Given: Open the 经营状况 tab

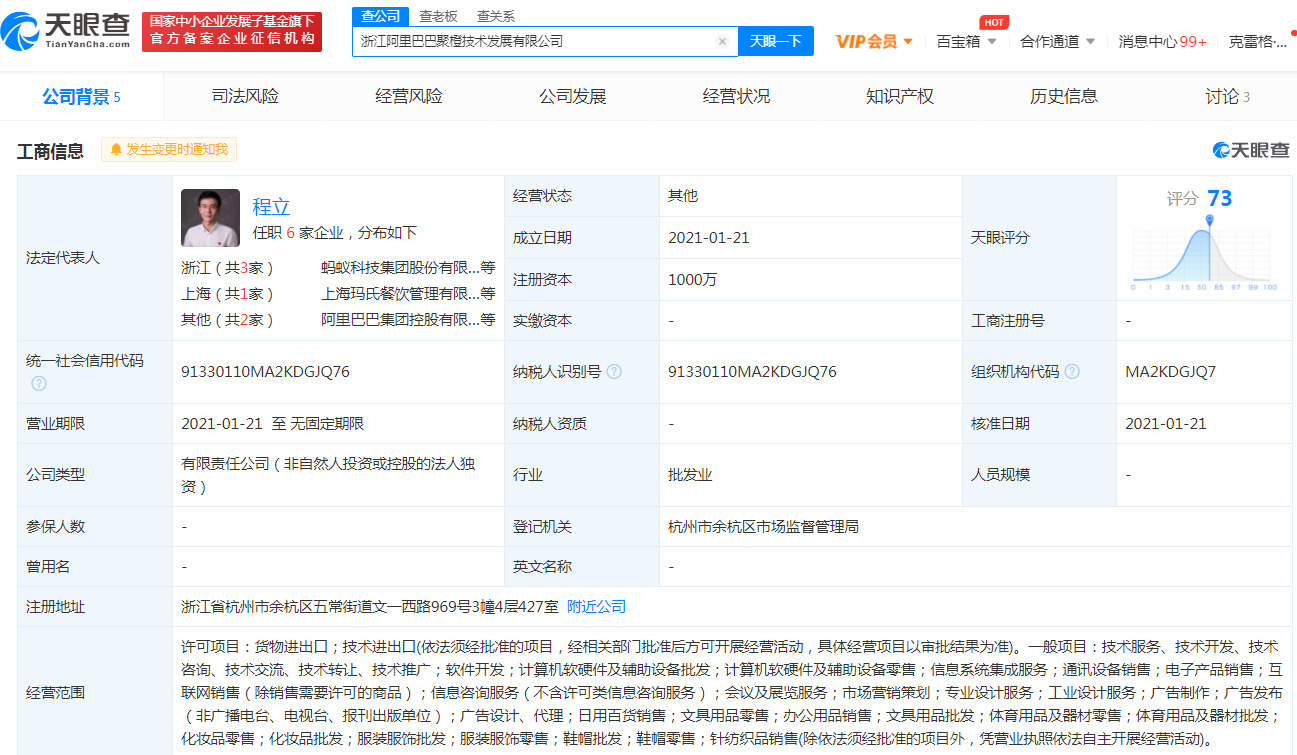Looking at the screenshot, I should point(736,97).
